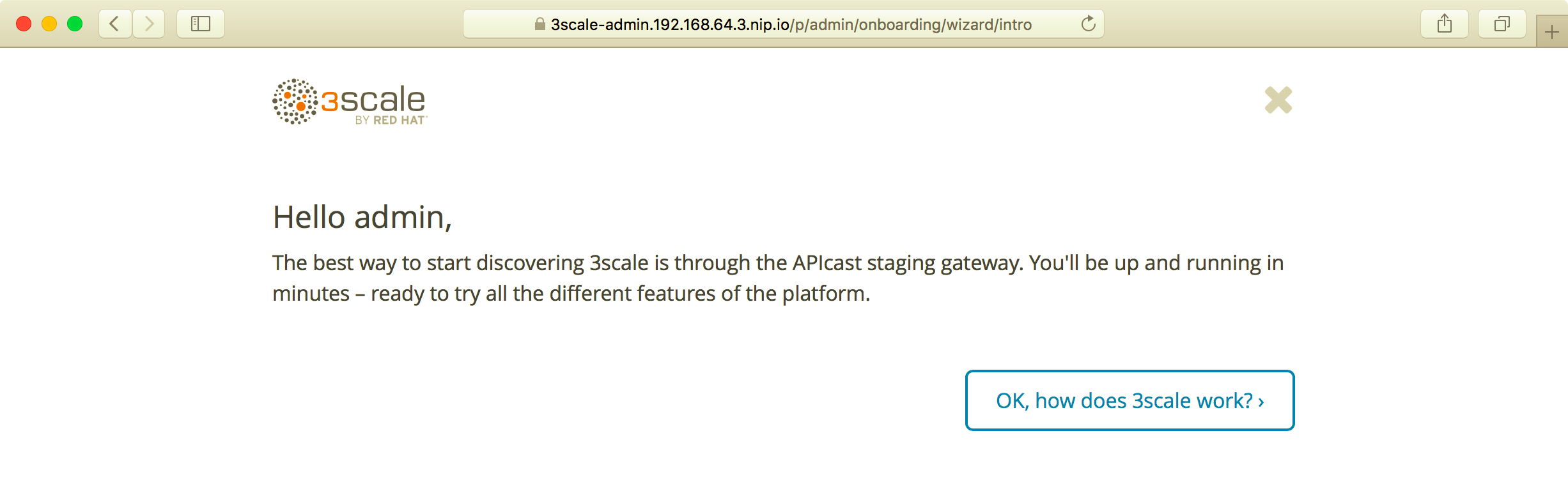The width and height of the screenshot is (1568, 477).
Task: Show the Safari sidebar
Action: [x=201, y=24]
